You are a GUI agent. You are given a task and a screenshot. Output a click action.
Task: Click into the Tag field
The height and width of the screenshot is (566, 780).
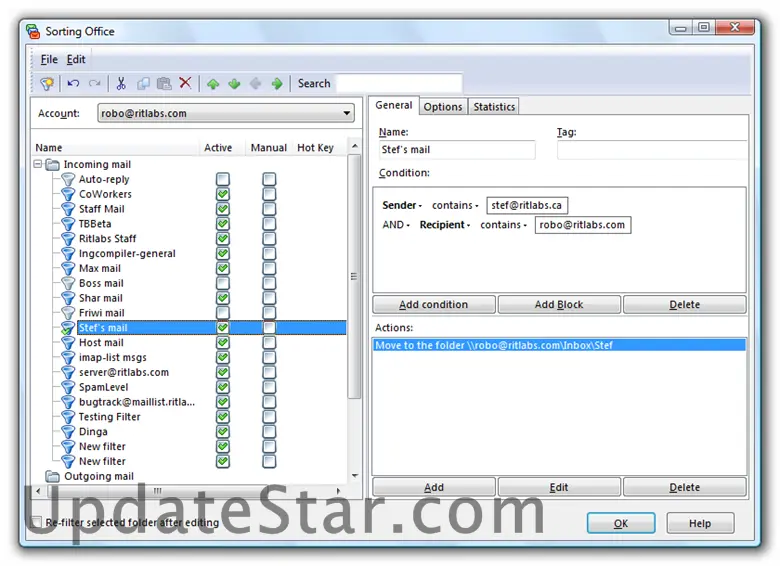pos(652,150)
